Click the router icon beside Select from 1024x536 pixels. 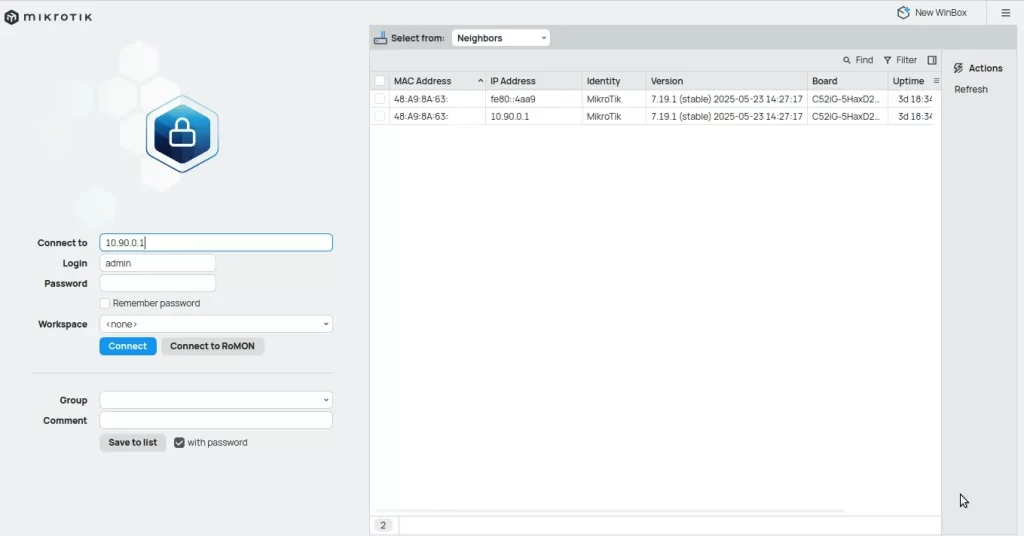(x=380, y=39)
